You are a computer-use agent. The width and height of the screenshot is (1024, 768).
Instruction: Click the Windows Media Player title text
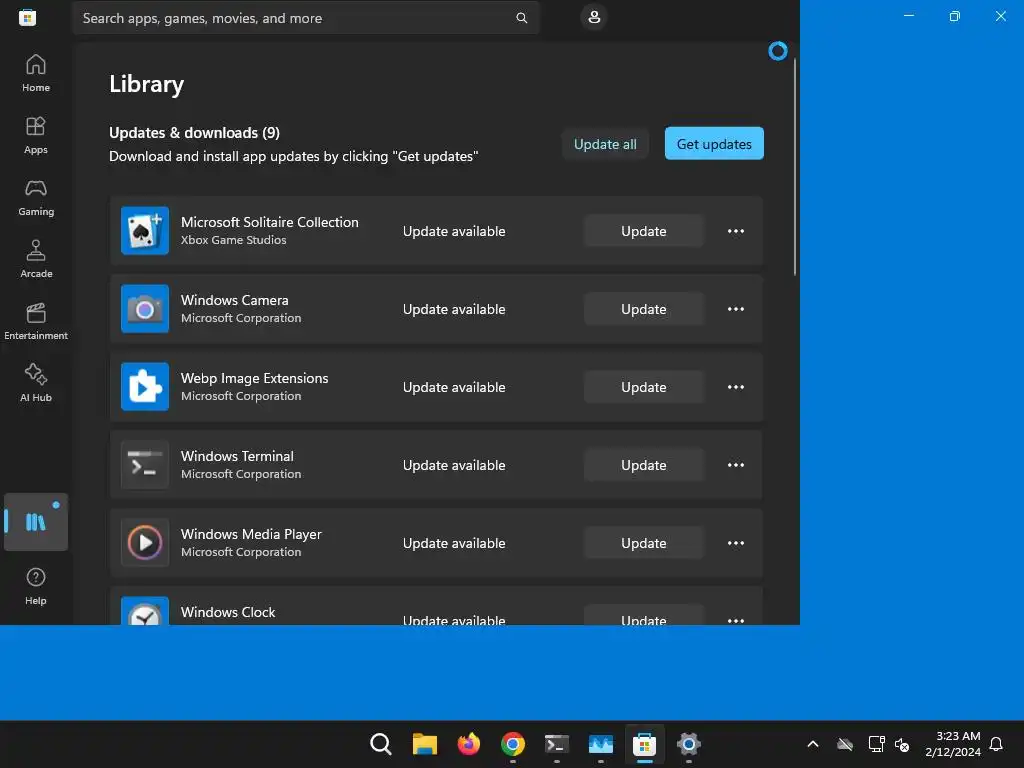tap(251, 534)
